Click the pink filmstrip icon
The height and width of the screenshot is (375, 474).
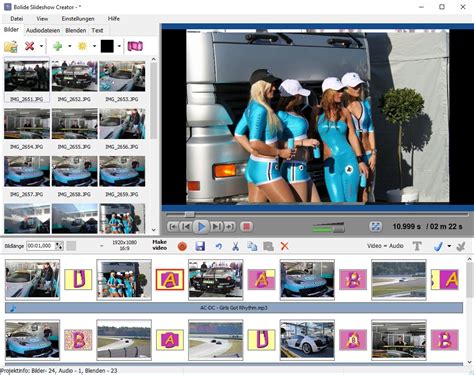click(135, 46)
